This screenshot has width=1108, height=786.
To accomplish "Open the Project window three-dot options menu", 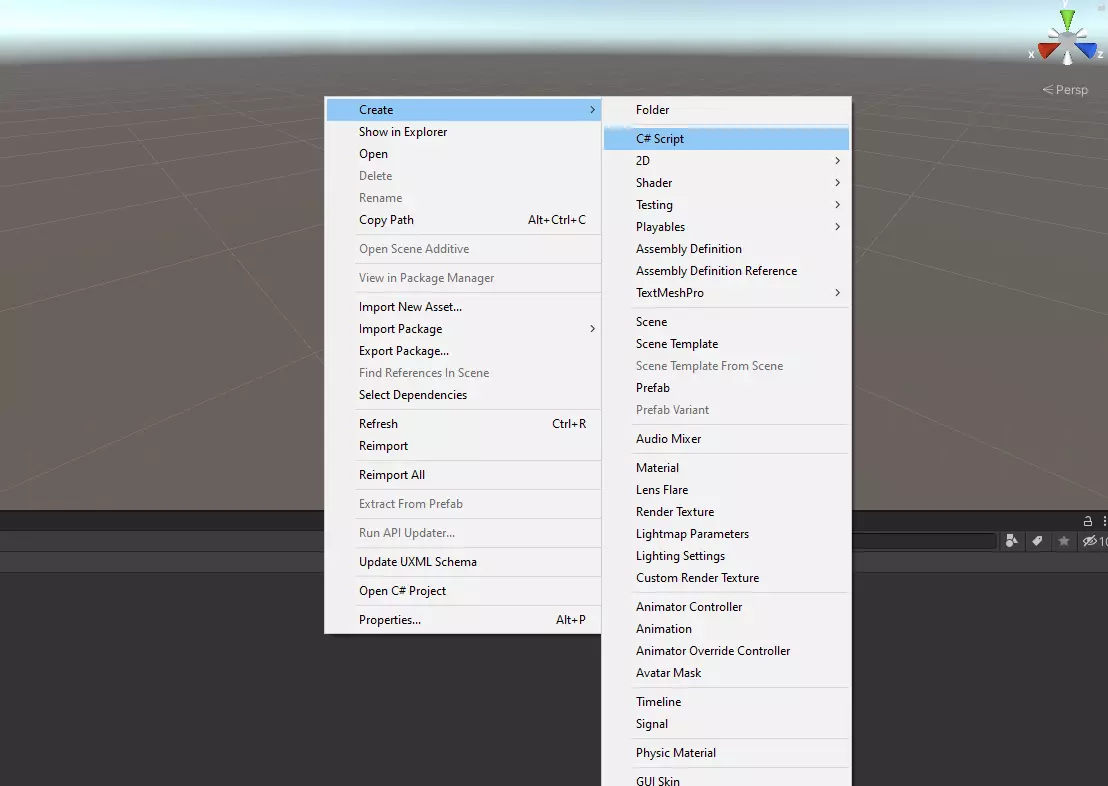I will [1104, 521].
